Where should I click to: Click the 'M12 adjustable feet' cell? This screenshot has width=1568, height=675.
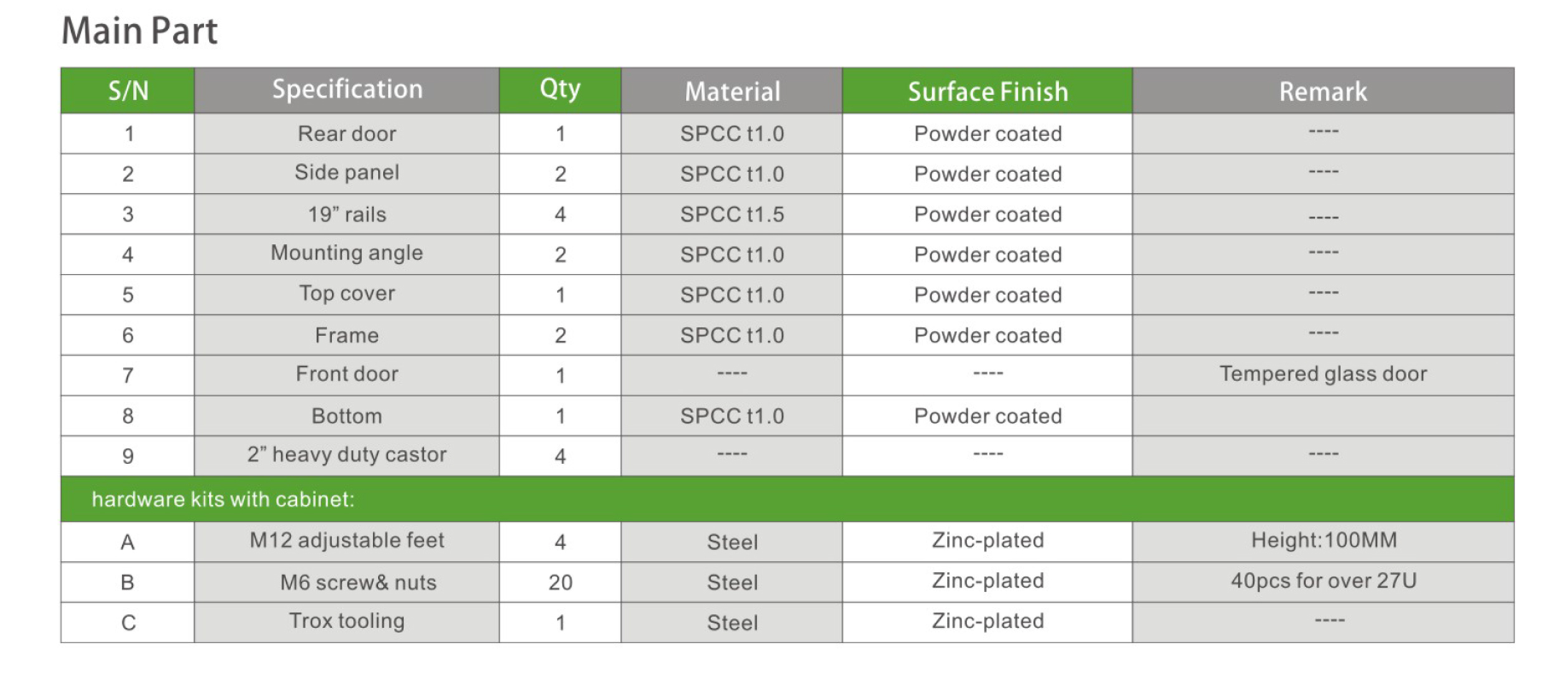pyautogui.click(x=347, y=540)
